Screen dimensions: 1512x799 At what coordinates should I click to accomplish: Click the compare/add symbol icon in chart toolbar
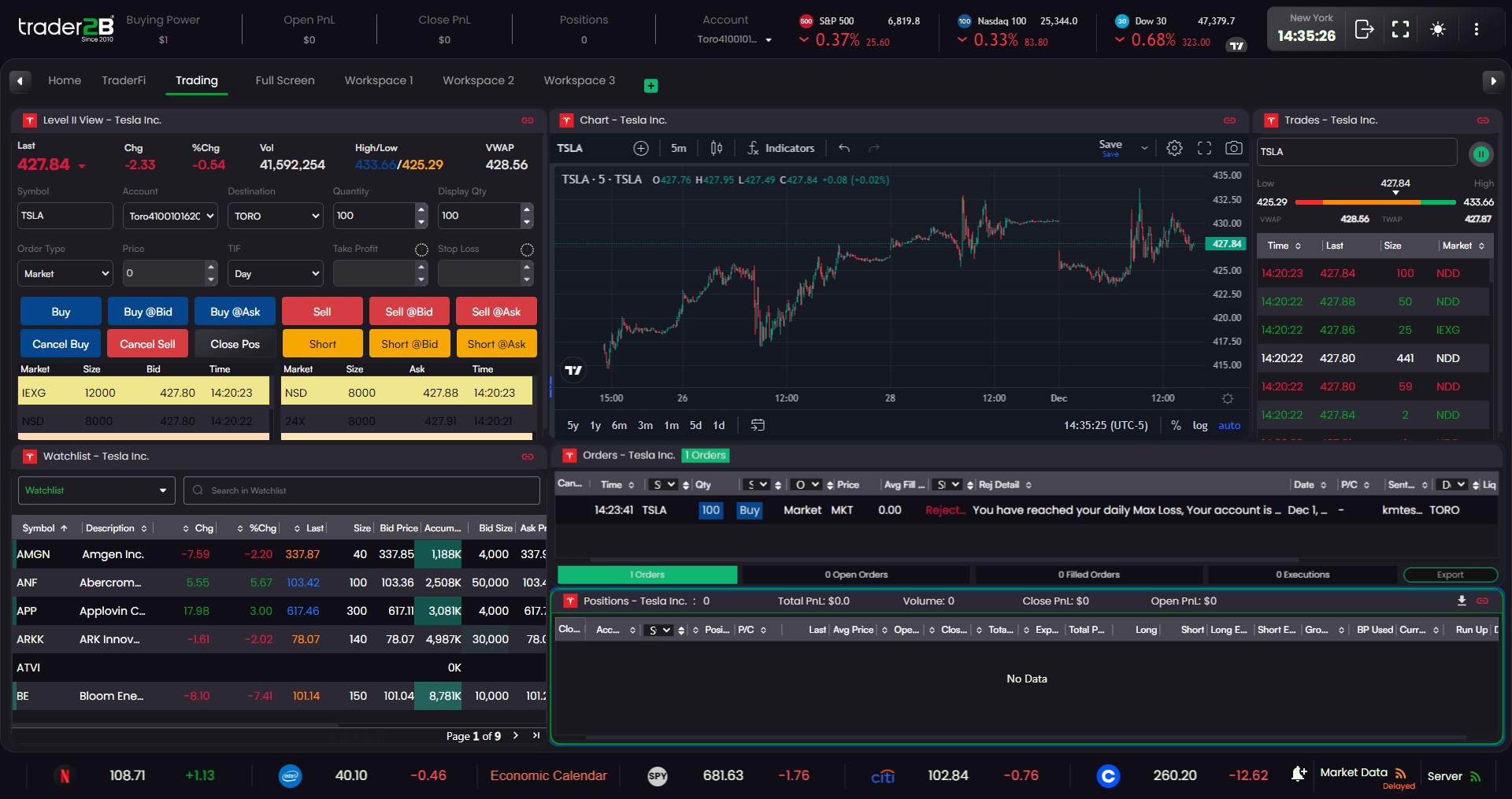click(641, 148)
